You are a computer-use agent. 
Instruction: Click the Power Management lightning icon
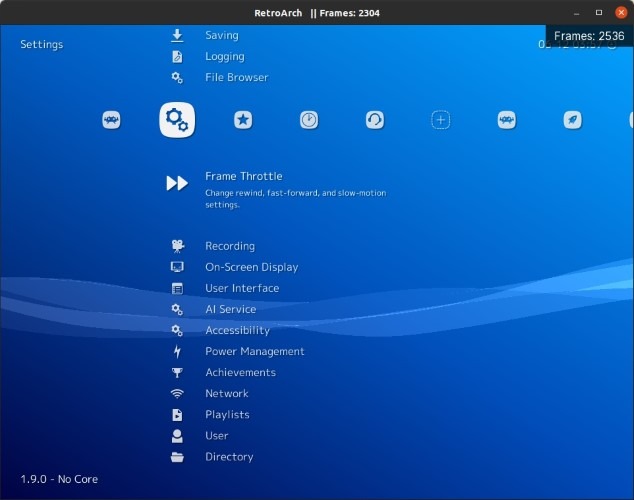coord(177,351)
